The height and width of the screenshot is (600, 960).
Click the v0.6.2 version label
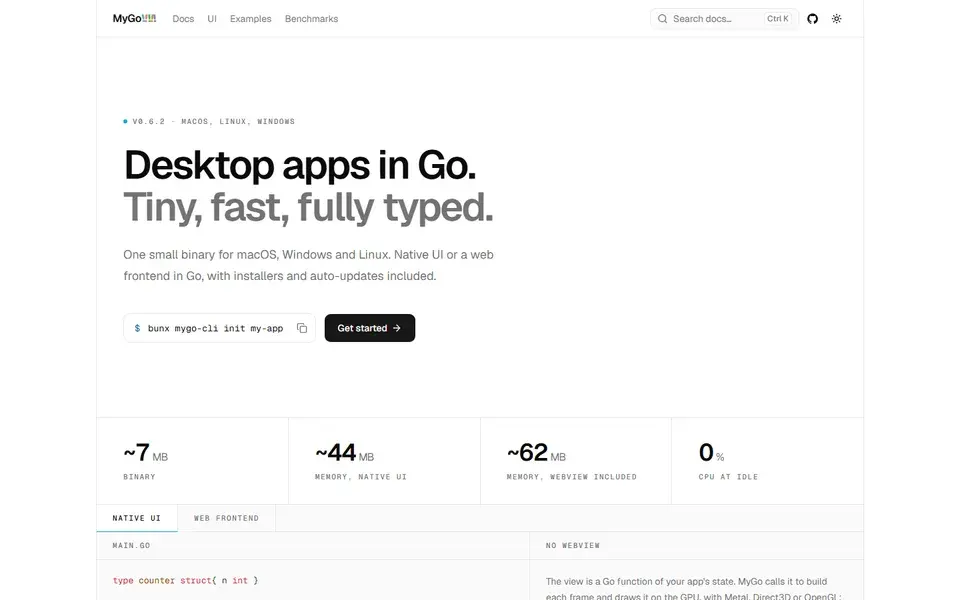pyautogui.click(x=149, y=121)
